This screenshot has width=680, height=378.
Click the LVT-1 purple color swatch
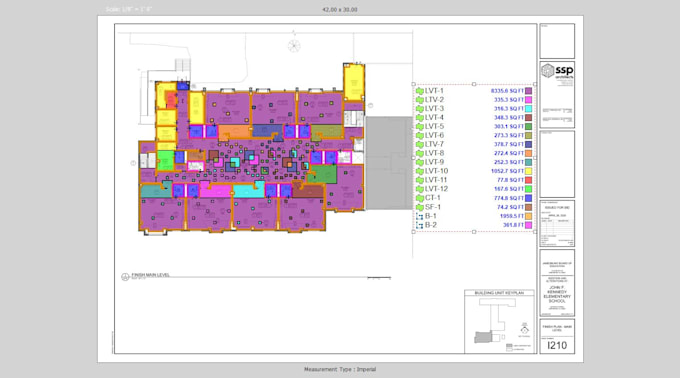529,91
